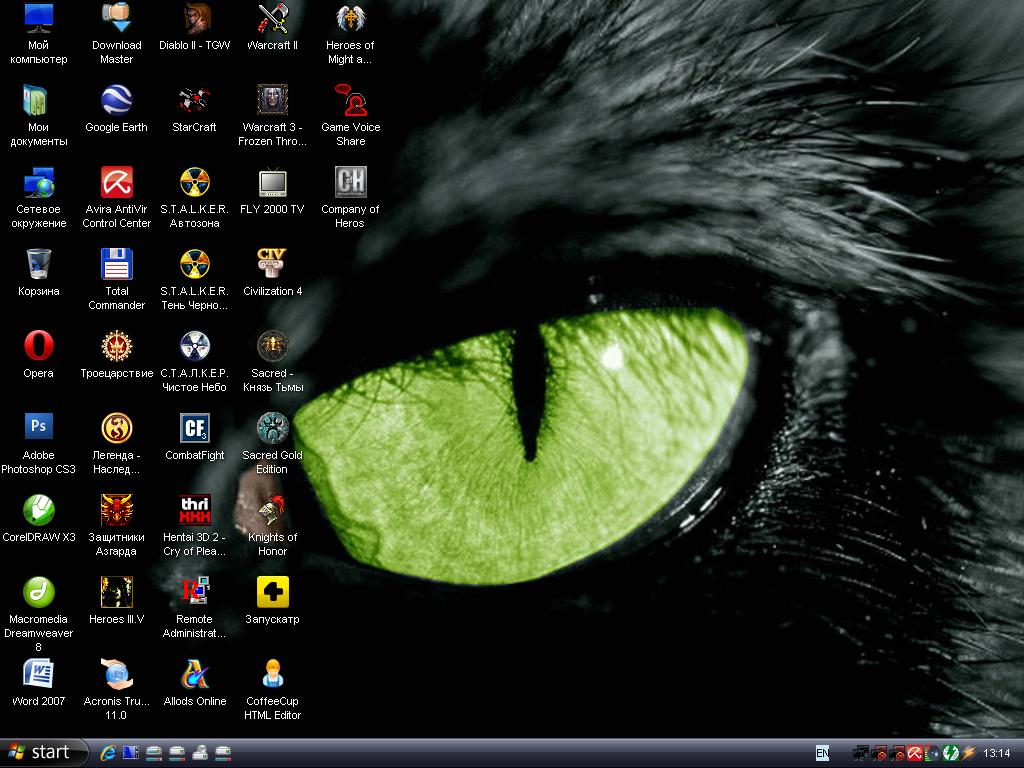This screenshot has height=768, width=1024.
Task: Click the speaker volume tray icon
Action: (932, 753)
